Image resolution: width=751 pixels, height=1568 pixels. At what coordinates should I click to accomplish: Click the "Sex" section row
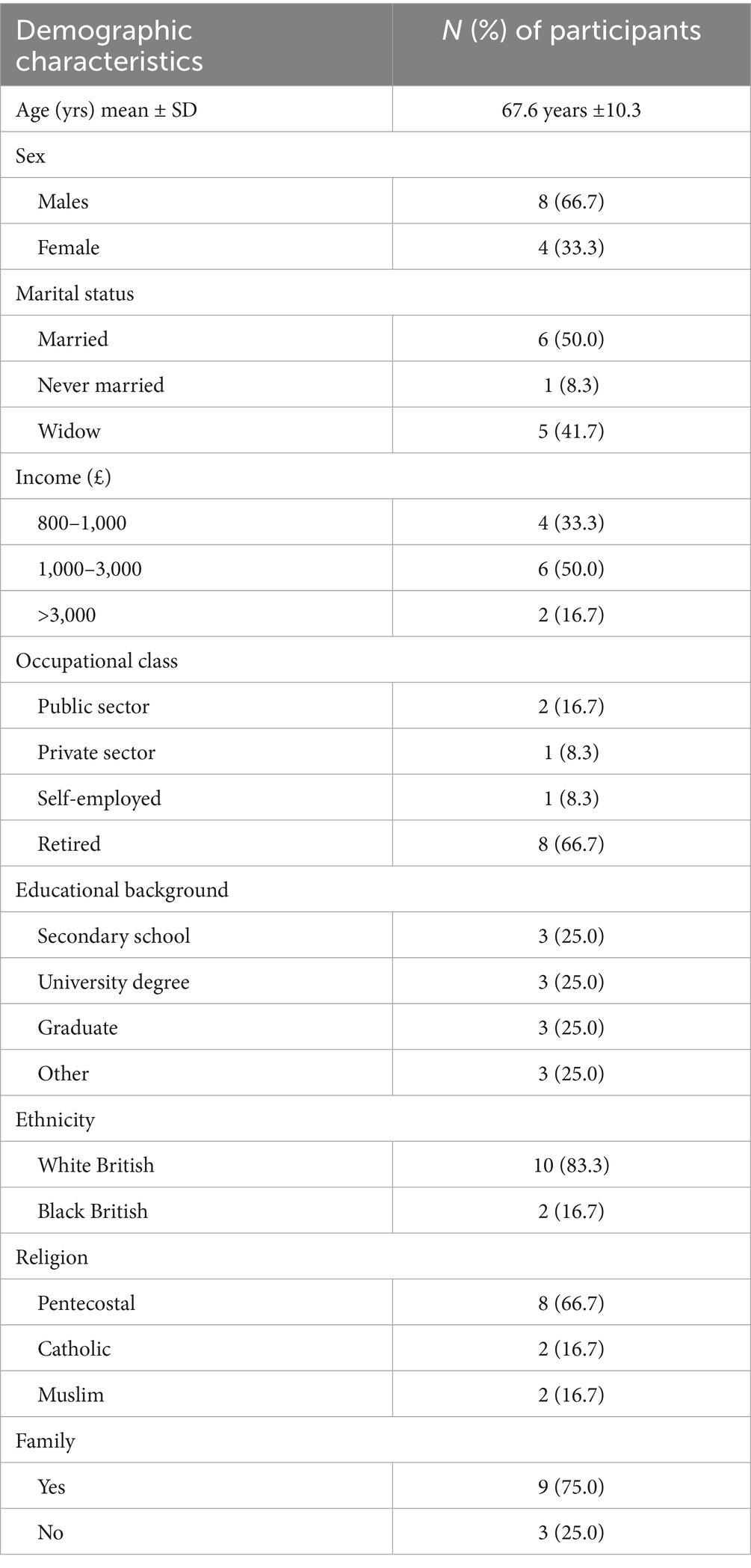click(31, 156)
